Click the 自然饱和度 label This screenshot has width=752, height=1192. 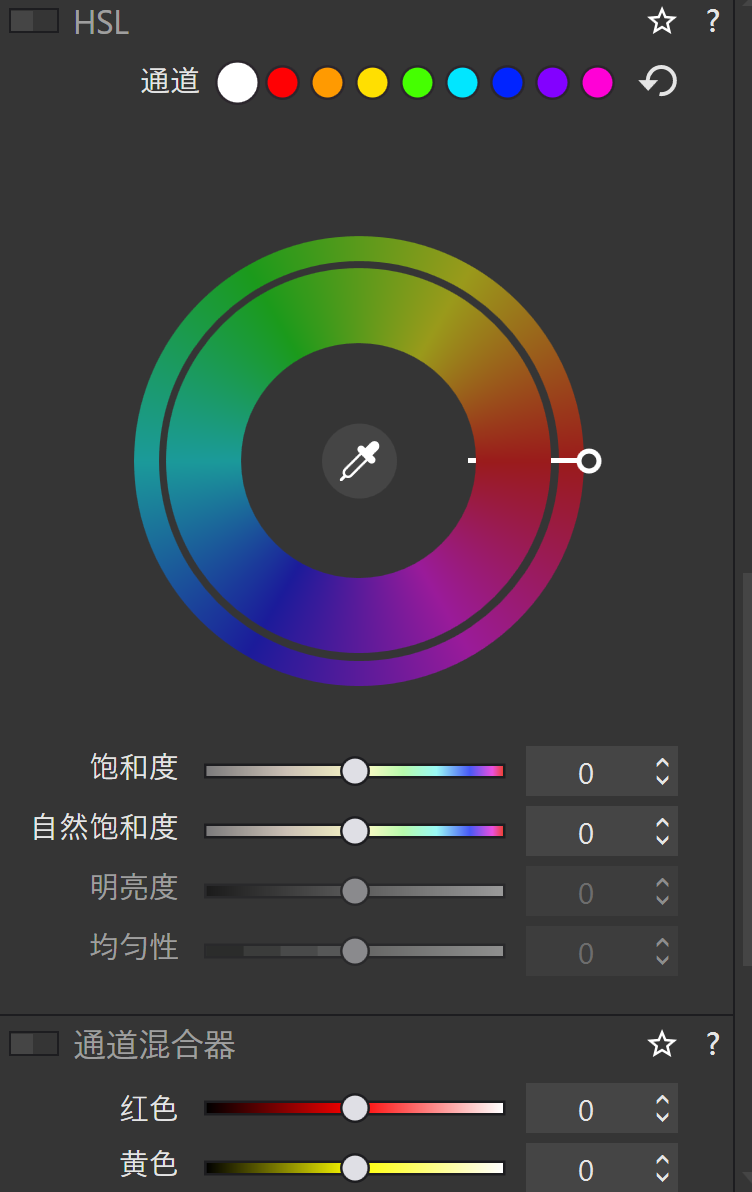pyautogui.click(x=105, y=827)
